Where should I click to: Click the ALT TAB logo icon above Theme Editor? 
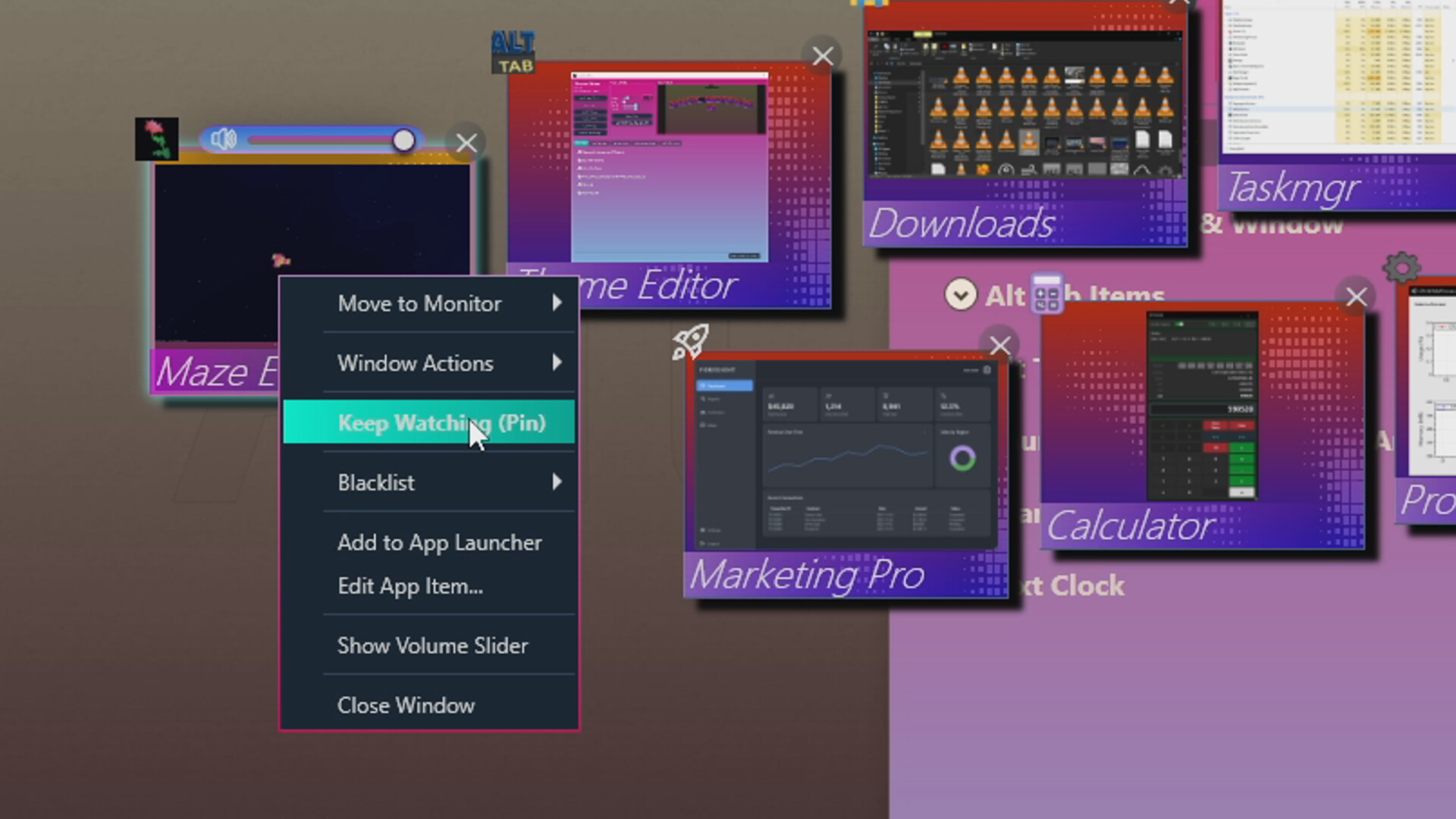coord(513,50)
